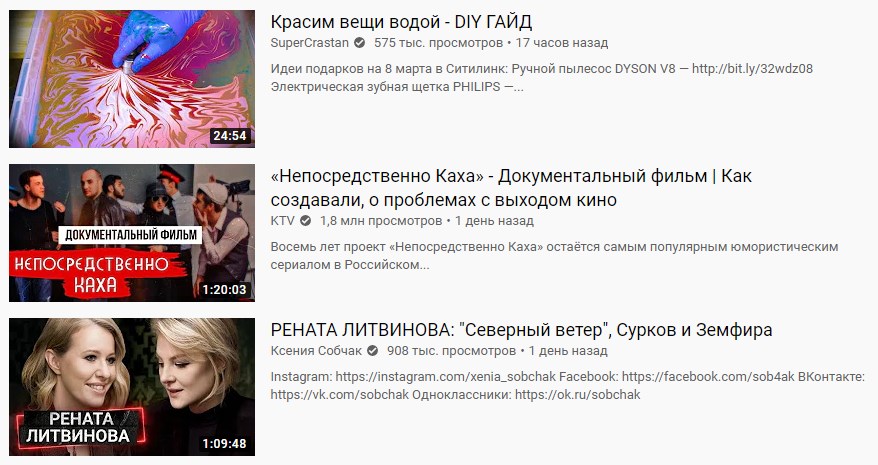Go to SuperCrastan channel
Image resolution: width=878 pixels, height=465 pixels.
310,43
